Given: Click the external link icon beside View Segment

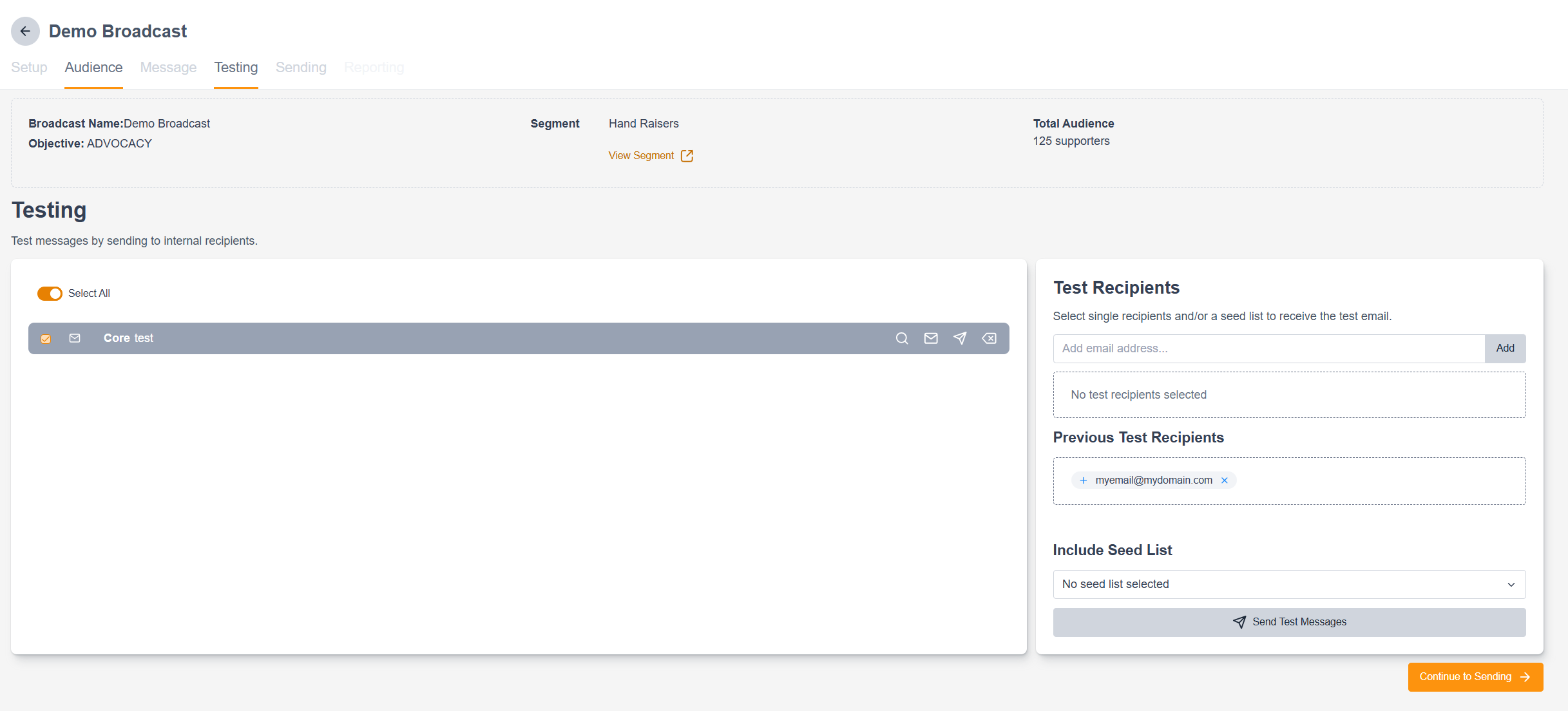Looking at the screenshot, I should click(687, 156).
